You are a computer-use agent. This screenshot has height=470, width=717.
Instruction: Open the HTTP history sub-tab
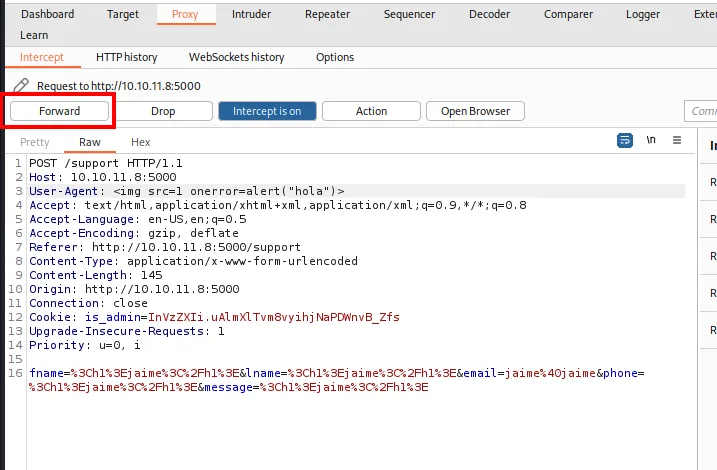click(127, 57)
